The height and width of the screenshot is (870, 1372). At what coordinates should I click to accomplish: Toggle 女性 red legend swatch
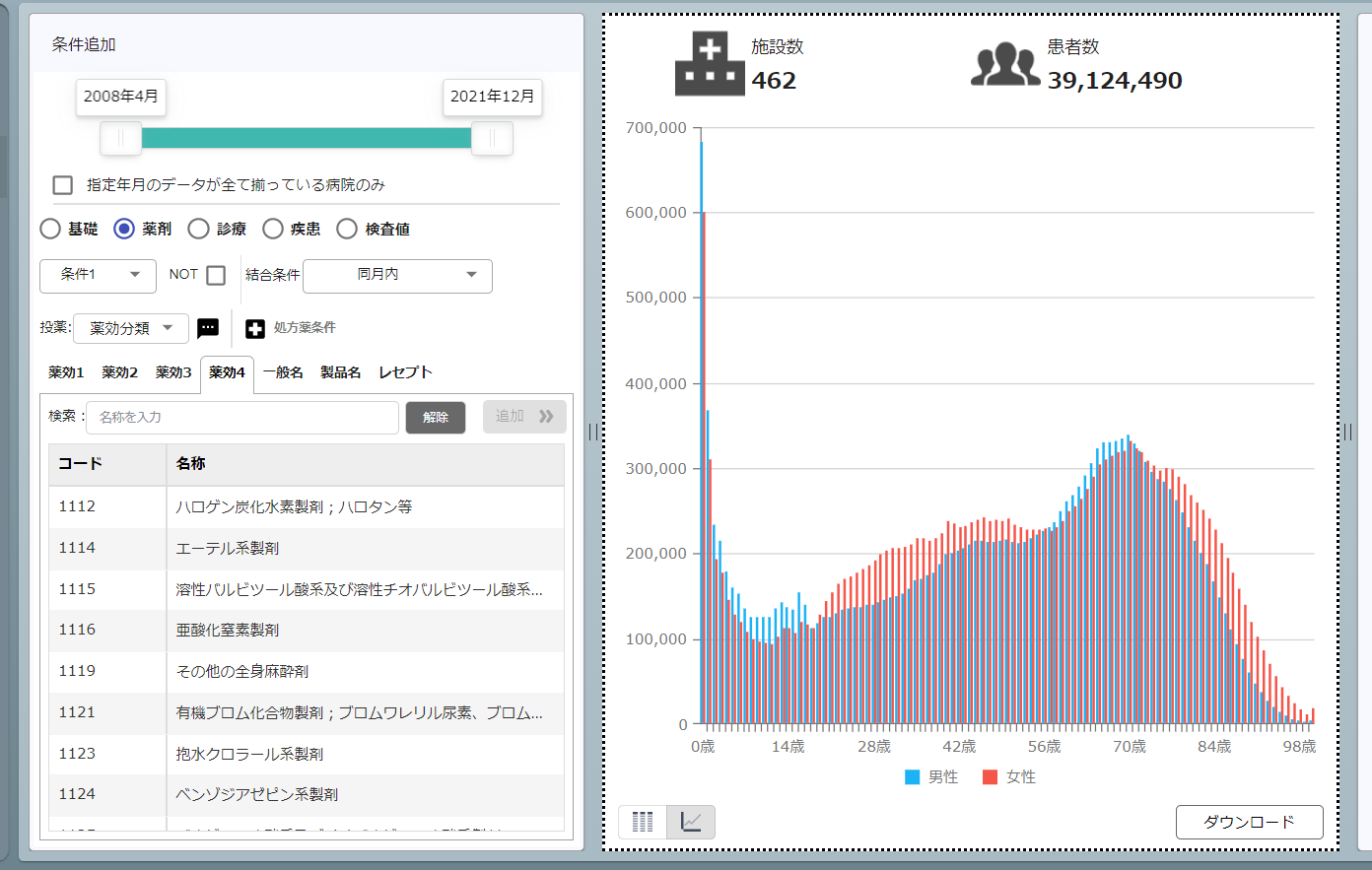point(991,777)
